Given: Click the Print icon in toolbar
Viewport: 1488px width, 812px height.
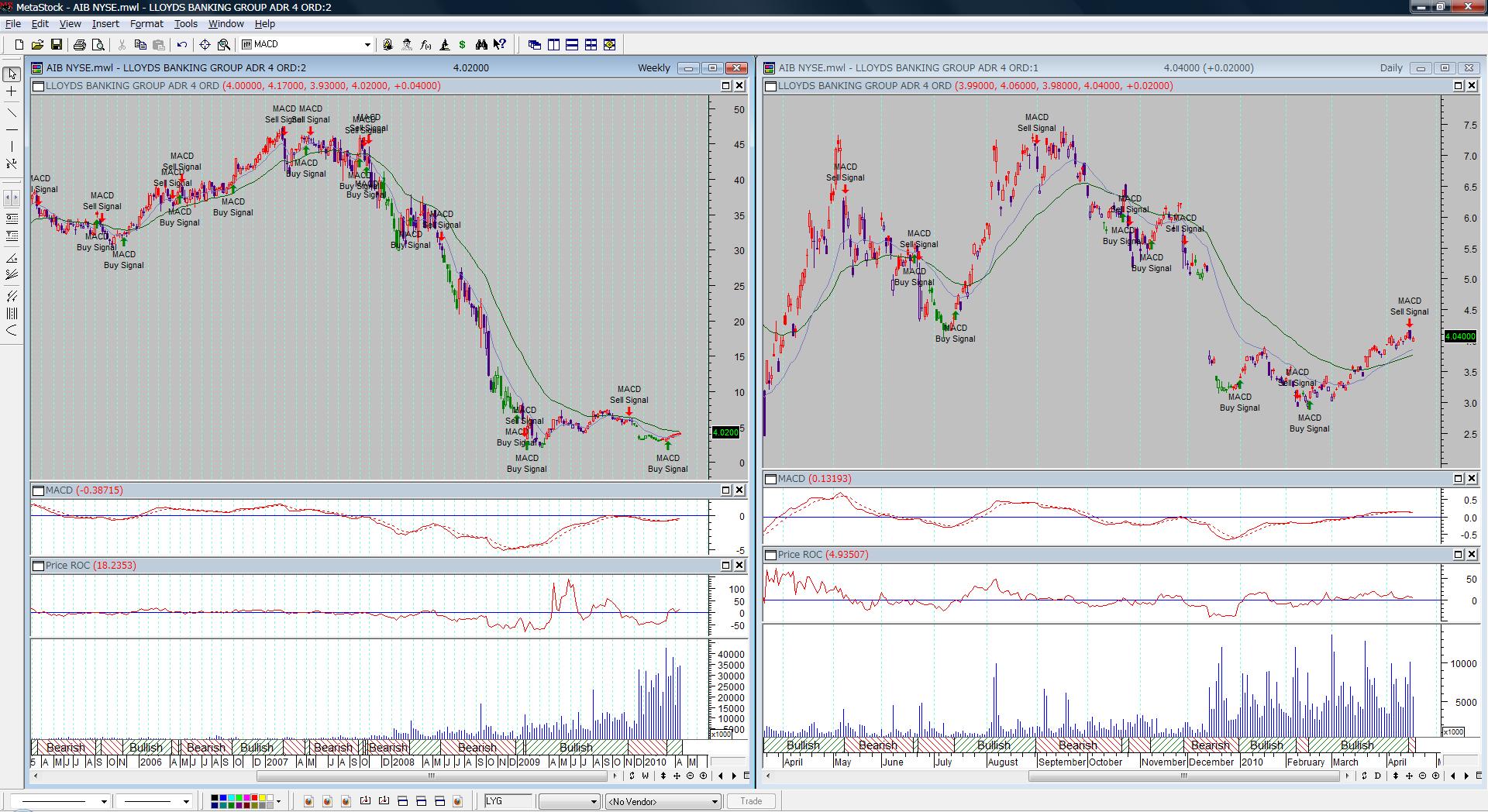Looking at the screenshot, I should (79, 45).
